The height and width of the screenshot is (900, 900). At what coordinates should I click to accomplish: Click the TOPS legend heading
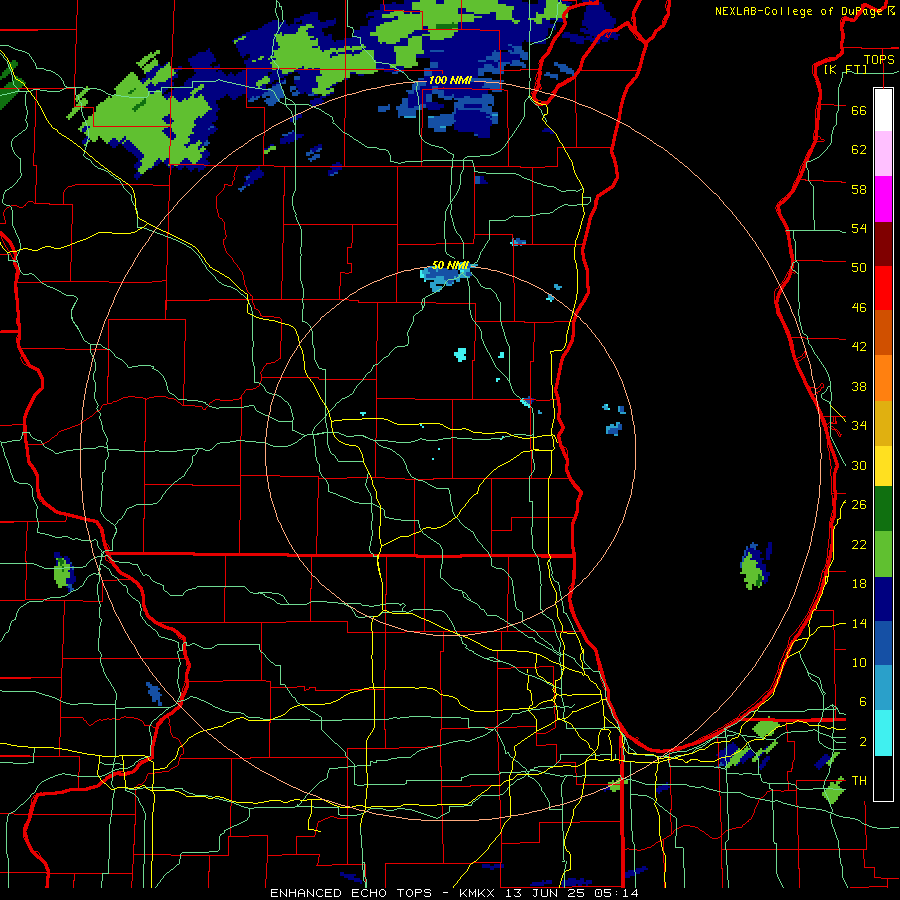(879, 59)
